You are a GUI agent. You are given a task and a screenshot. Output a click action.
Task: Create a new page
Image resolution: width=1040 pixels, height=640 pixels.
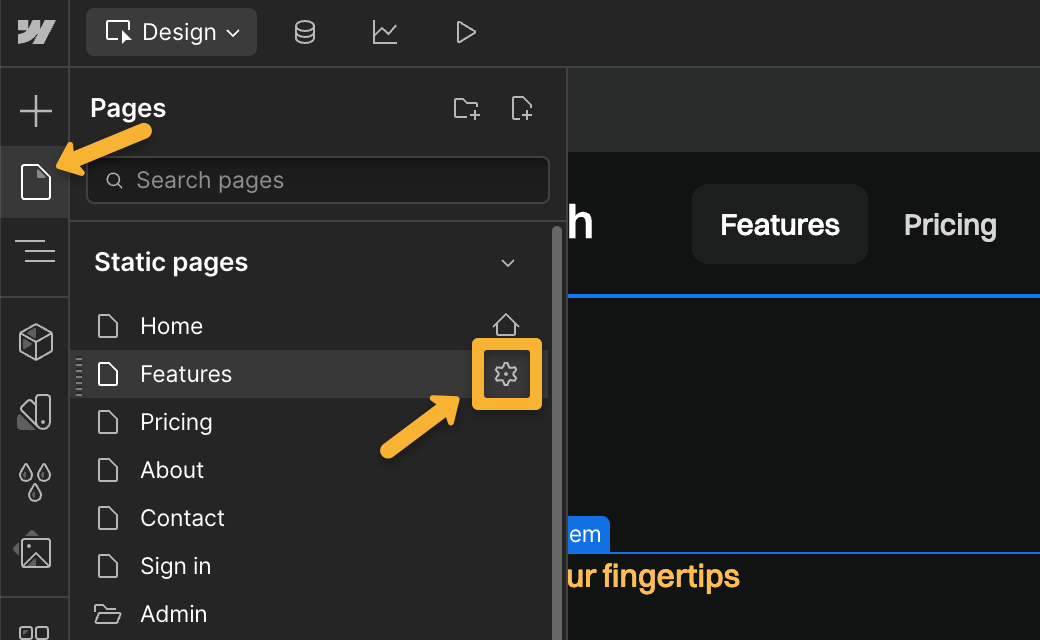pyautogui.click(x=521, y=109)
